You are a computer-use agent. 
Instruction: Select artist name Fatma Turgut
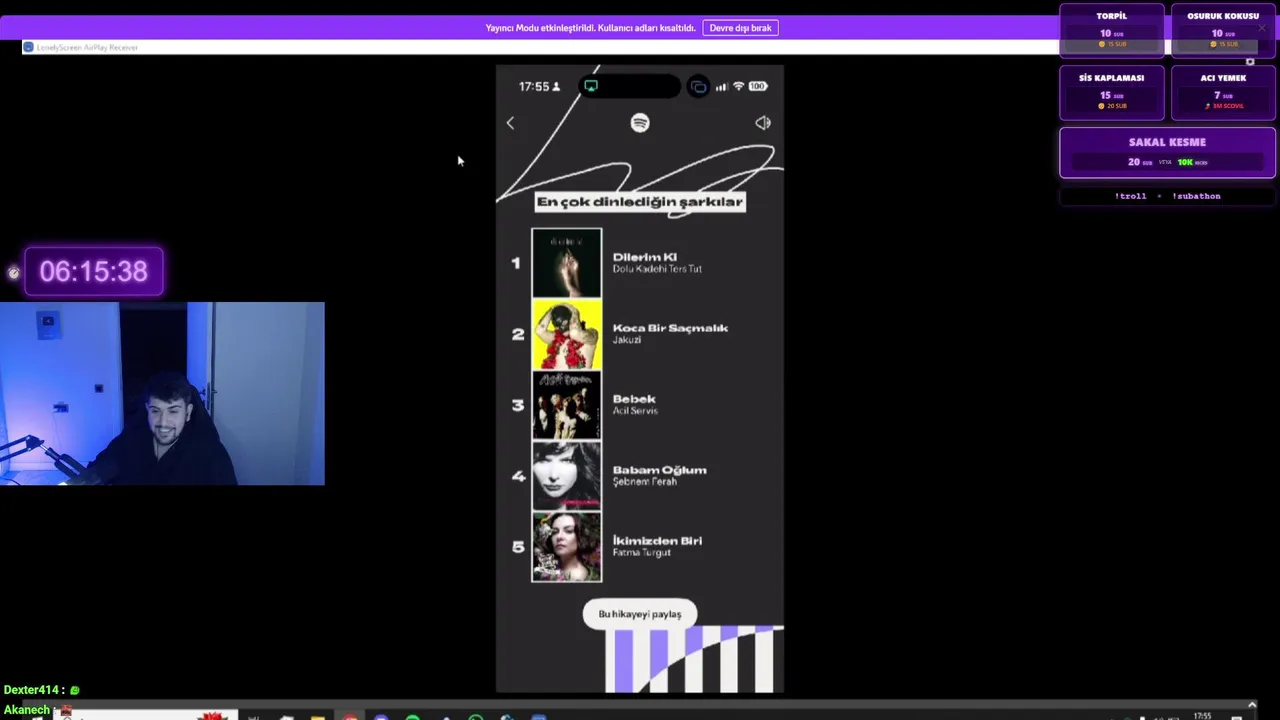click(x=641, y=553)
